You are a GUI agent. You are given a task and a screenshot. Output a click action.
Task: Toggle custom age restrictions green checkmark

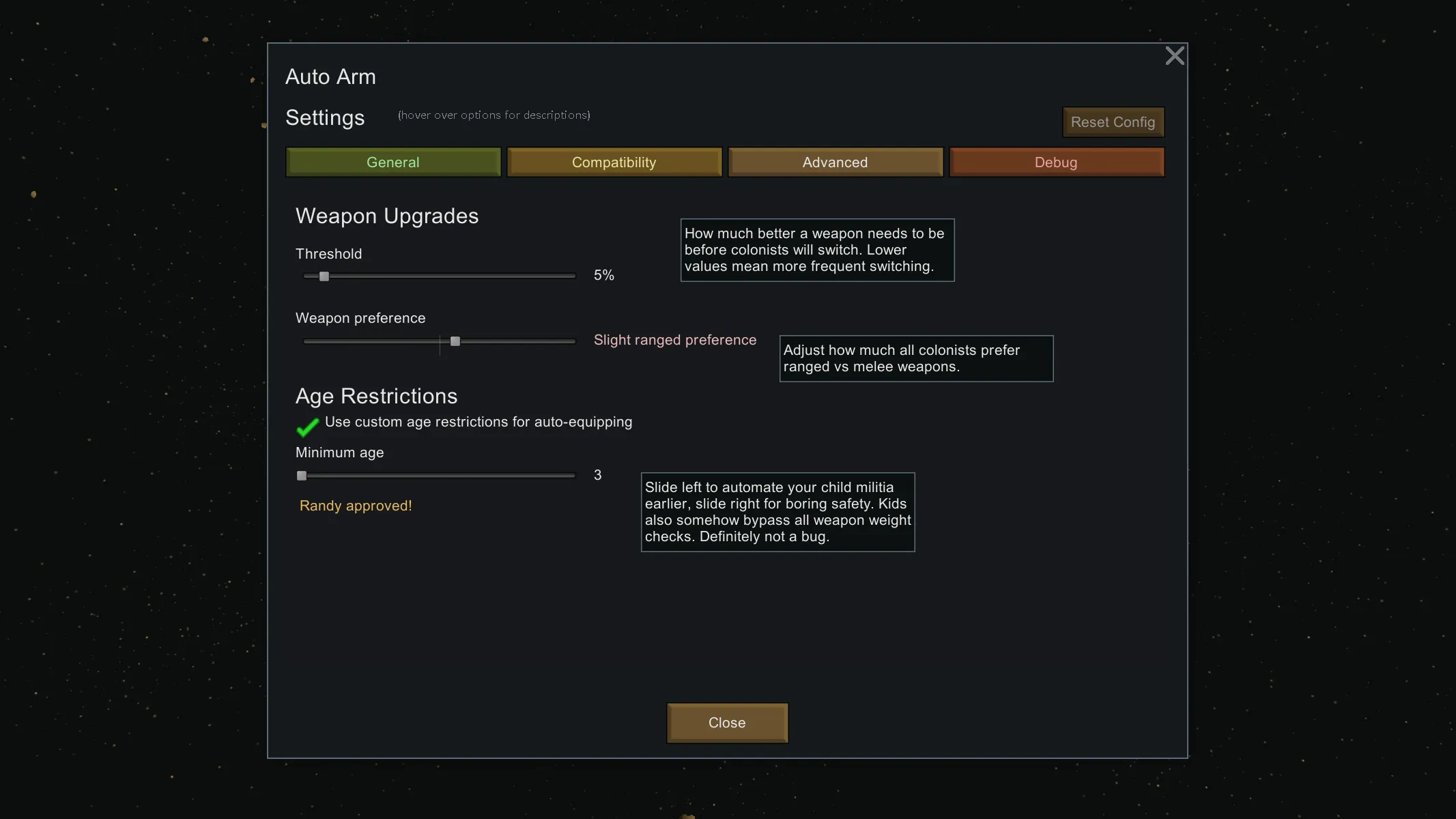coord(307,427)
